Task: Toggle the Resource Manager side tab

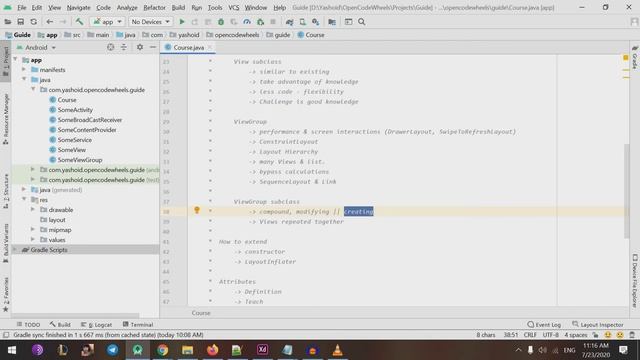Action: 6,119
